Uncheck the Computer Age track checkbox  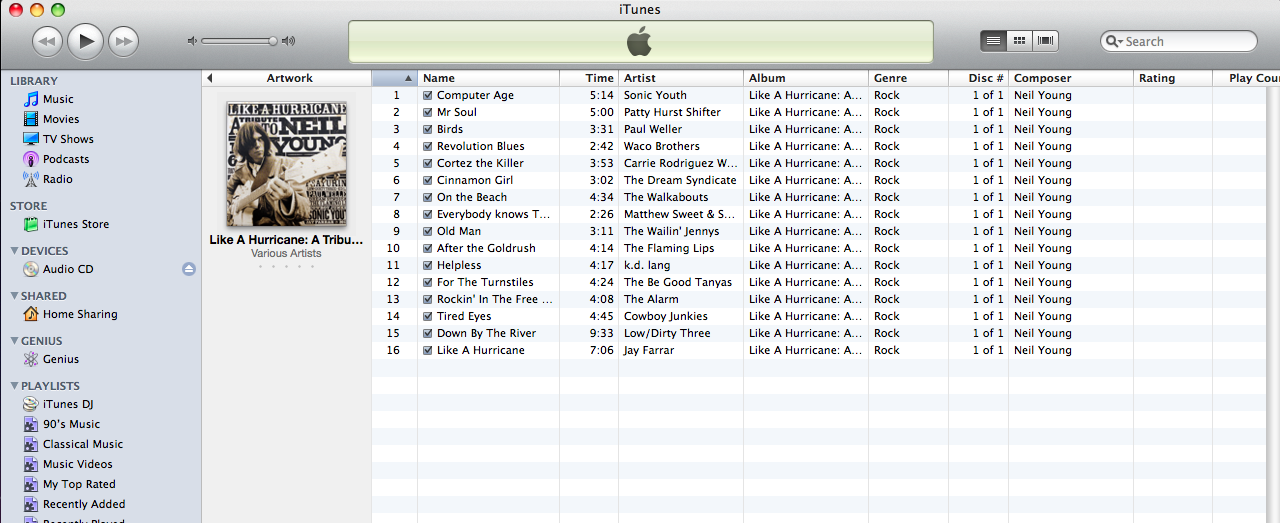pyautogui.click(x=428, y=95)
